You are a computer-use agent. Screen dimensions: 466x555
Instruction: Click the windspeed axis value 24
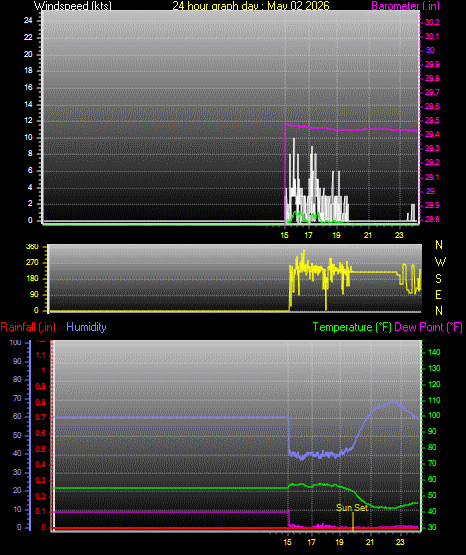(28, 21)
